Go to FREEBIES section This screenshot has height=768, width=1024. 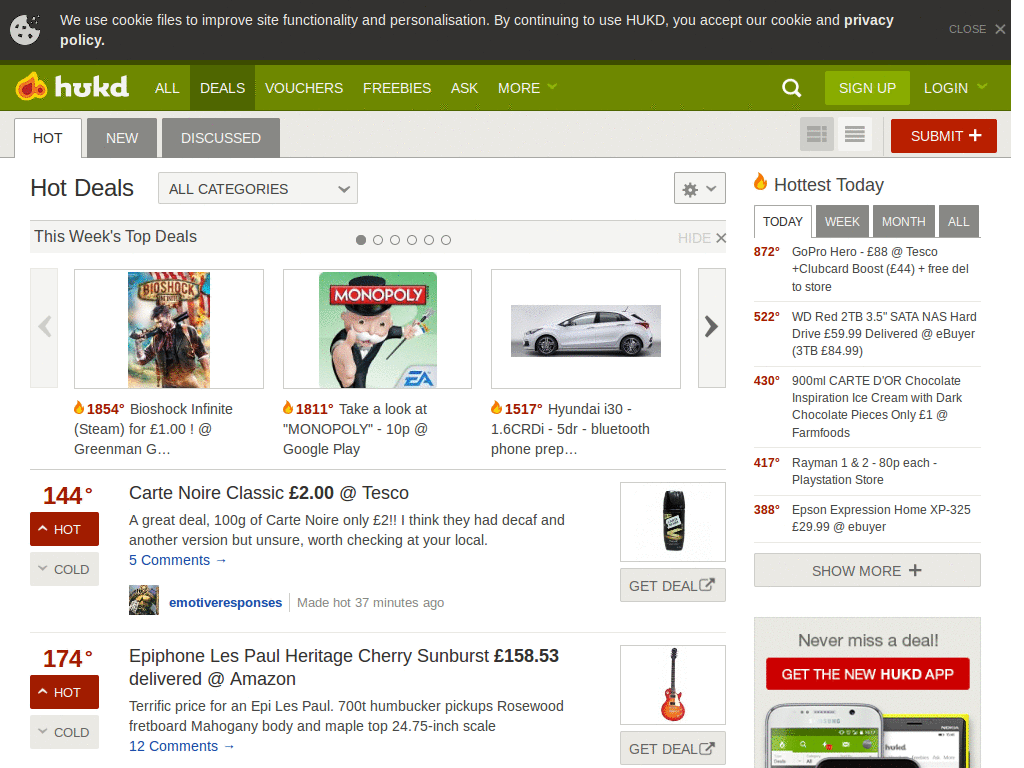pos(397,88)
